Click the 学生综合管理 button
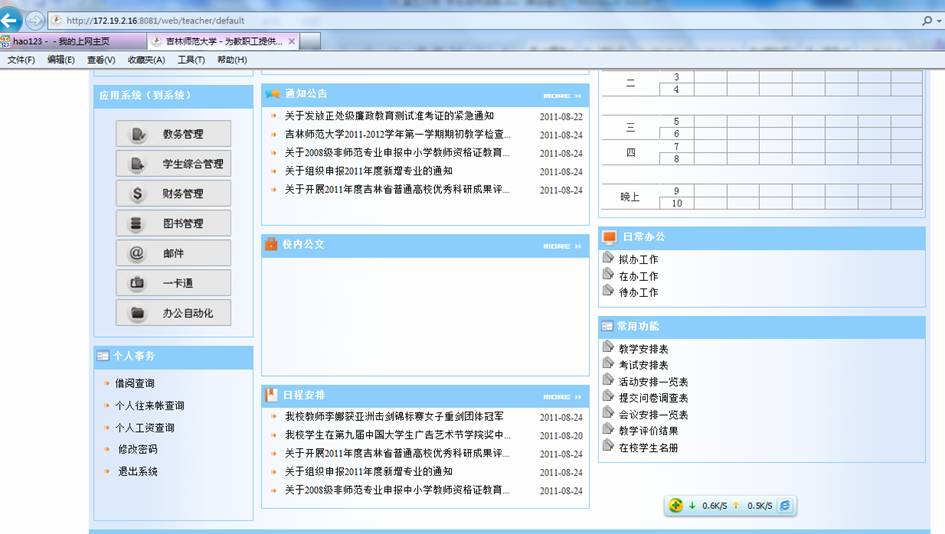 (173, 164)
